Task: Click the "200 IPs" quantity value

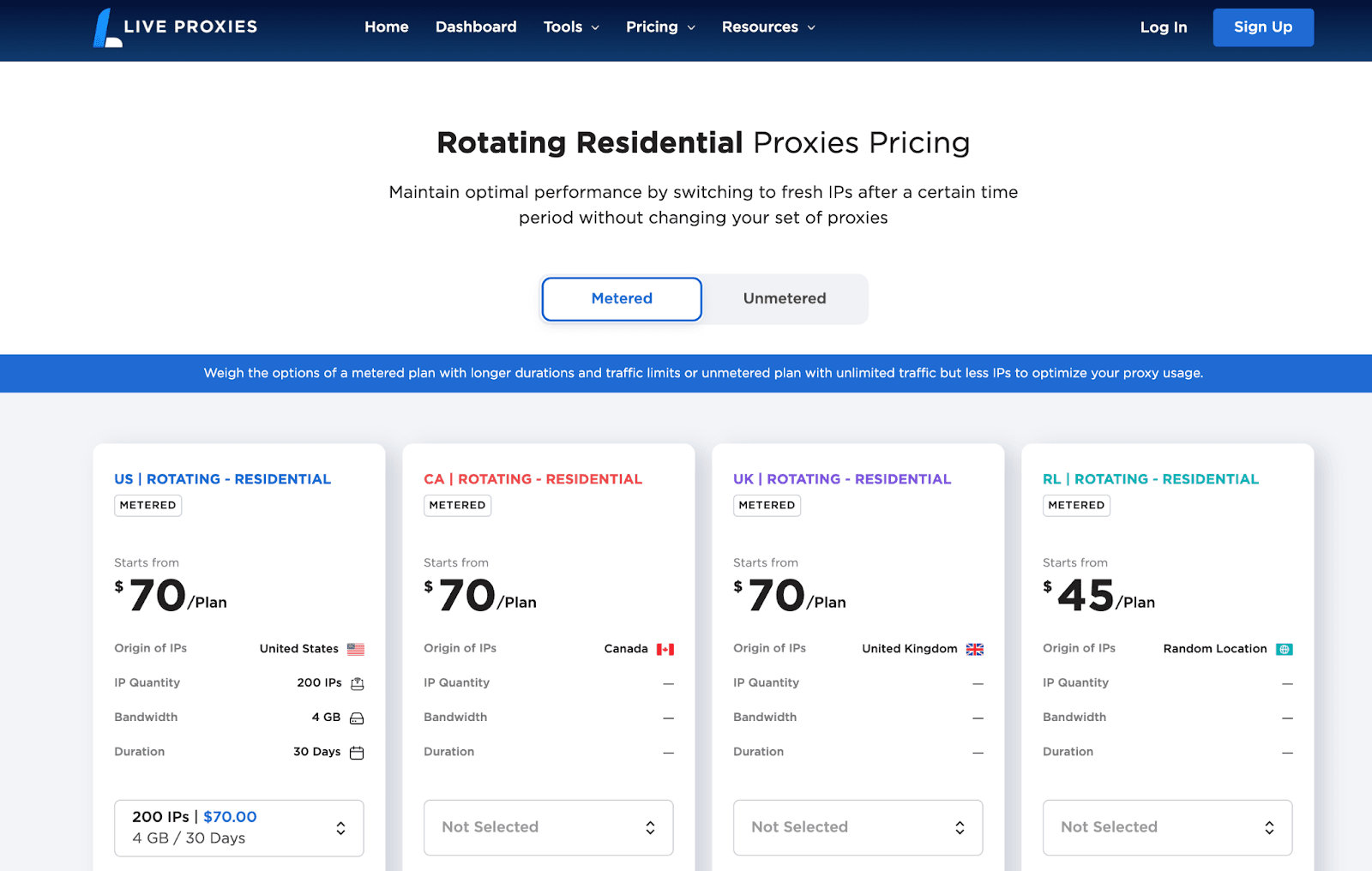Action: tap(319, 683)
